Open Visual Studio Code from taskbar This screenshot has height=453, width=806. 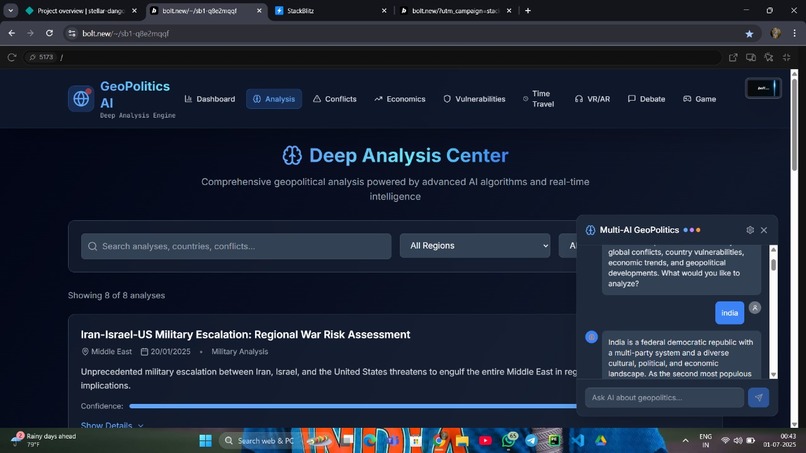click(577, 441)
